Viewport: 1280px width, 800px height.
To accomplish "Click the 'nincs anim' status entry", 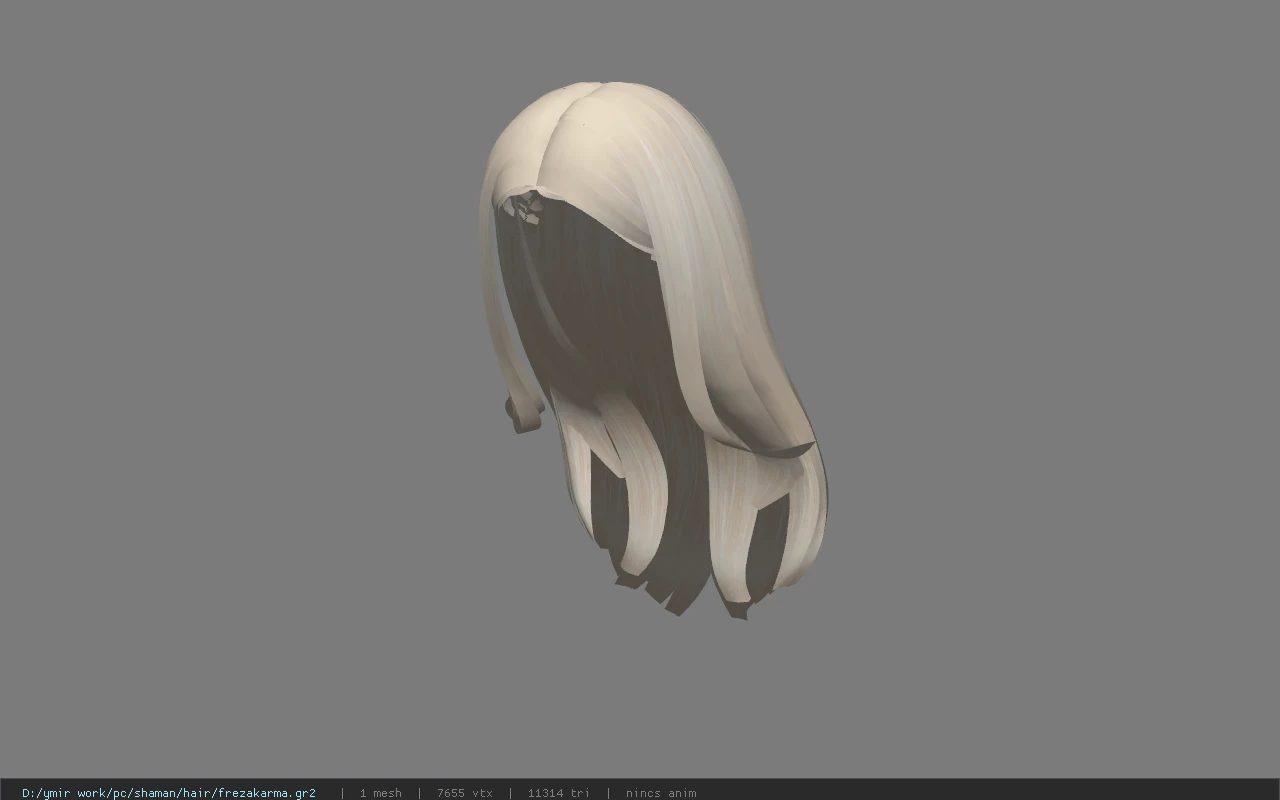I will [661, 793].
